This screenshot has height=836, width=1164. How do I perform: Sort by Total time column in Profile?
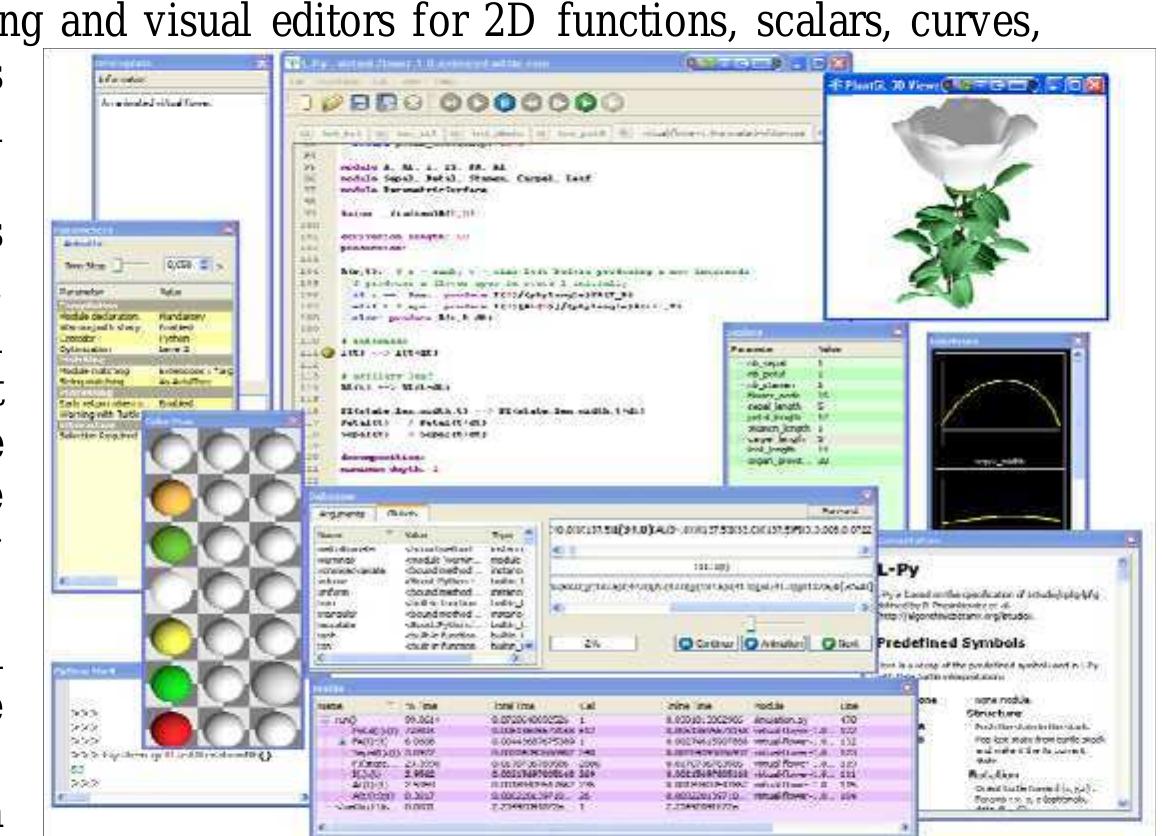[x=532, y=705]
